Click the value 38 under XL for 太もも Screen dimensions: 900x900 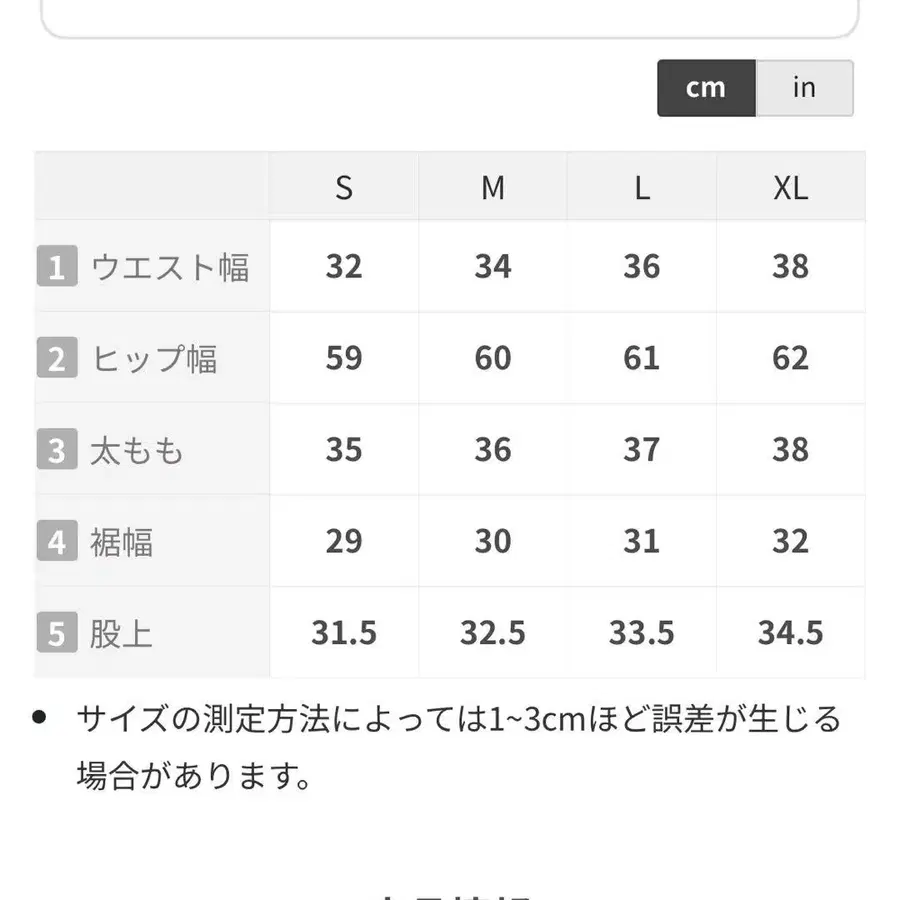click(x=790, y=450)
